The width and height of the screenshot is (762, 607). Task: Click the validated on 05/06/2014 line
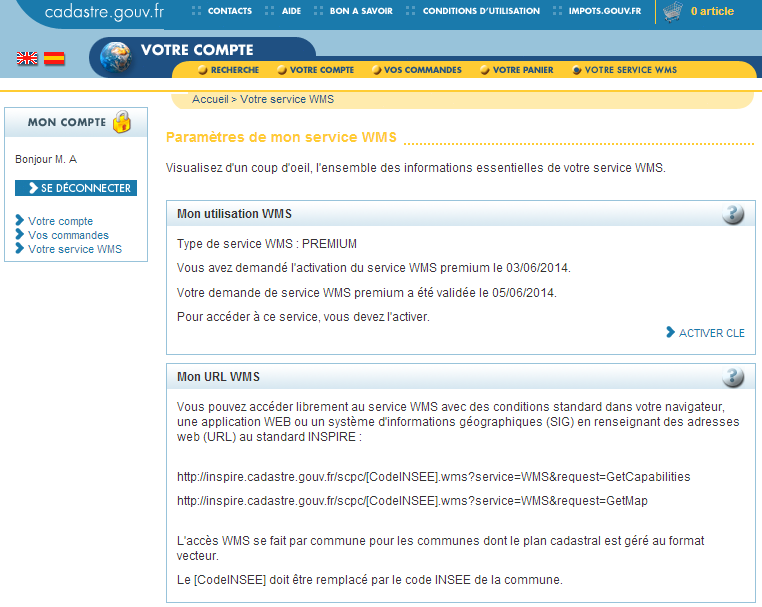[367, 293]
